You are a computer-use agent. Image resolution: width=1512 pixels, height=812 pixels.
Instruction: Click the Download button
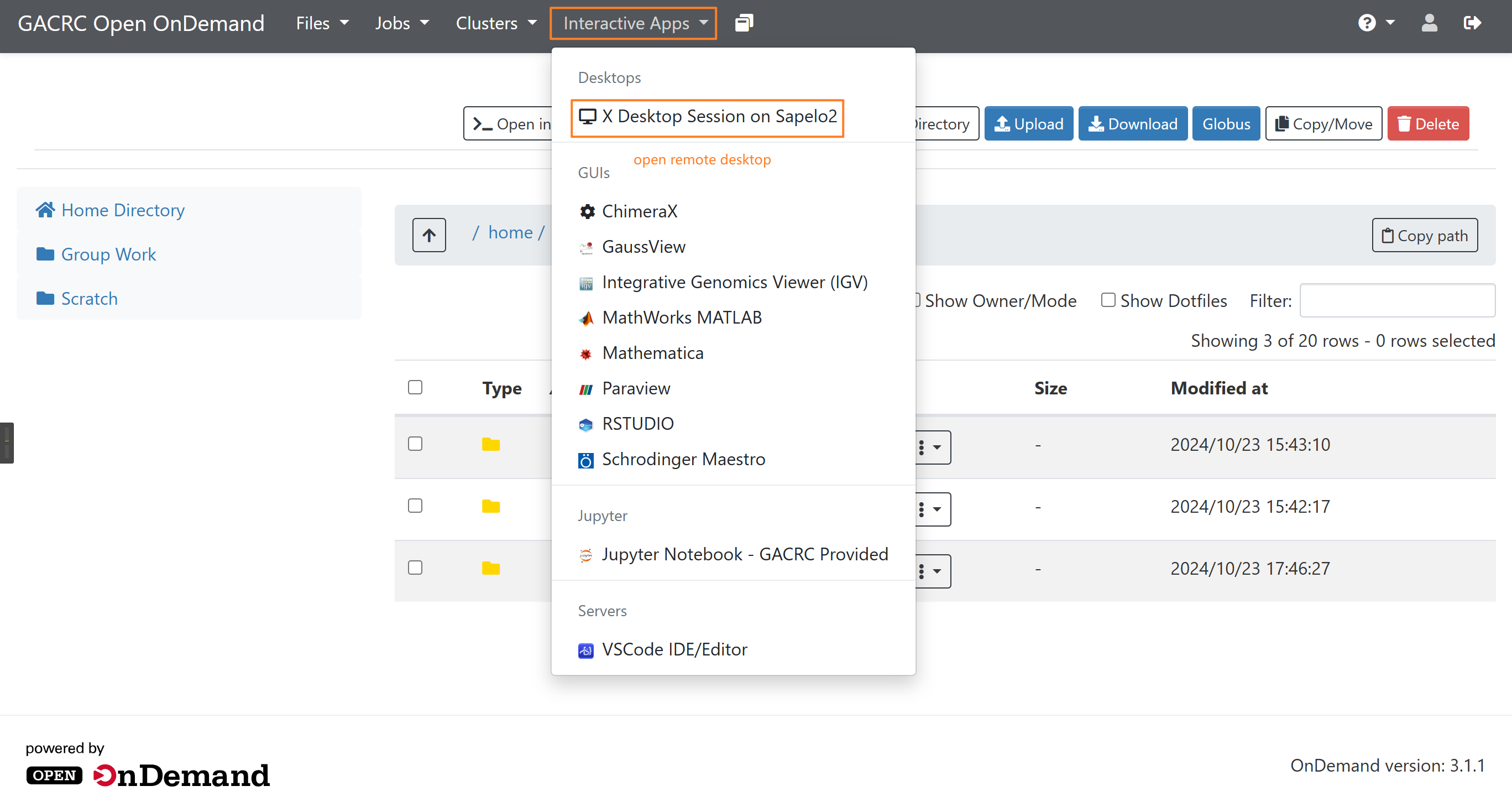tap(1132, 124)
